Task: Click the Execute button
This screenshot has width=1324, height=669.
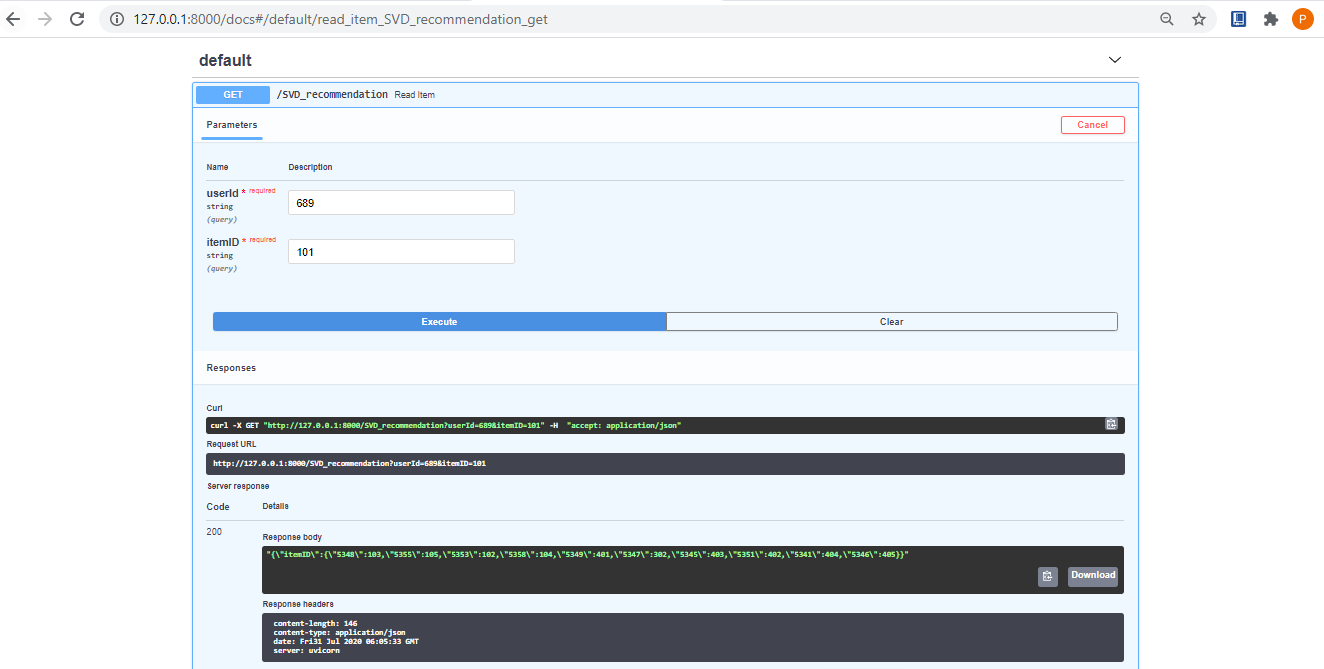Action: tap(439, 321)
